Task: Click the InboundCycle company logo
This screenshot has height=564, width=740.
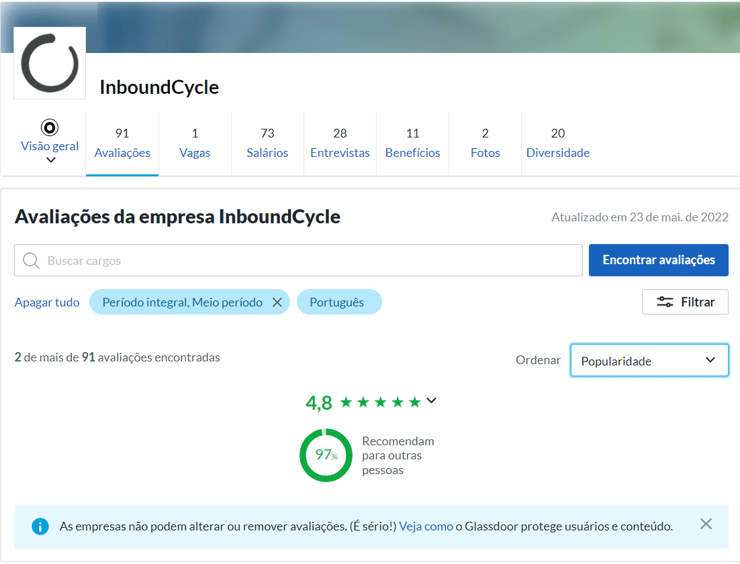Action: click(50, 63)
